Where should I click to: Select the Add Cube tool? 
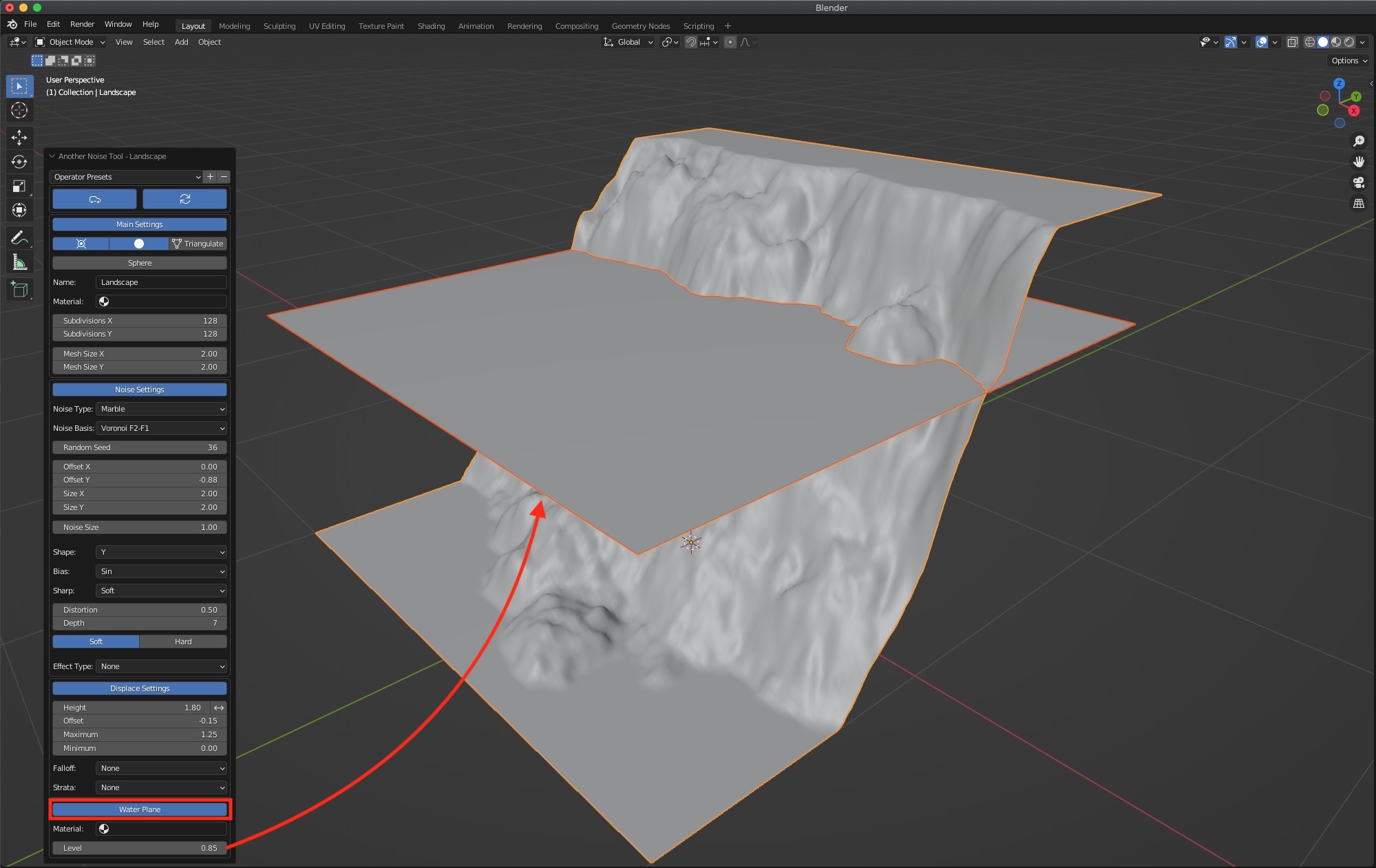(19, 290)
